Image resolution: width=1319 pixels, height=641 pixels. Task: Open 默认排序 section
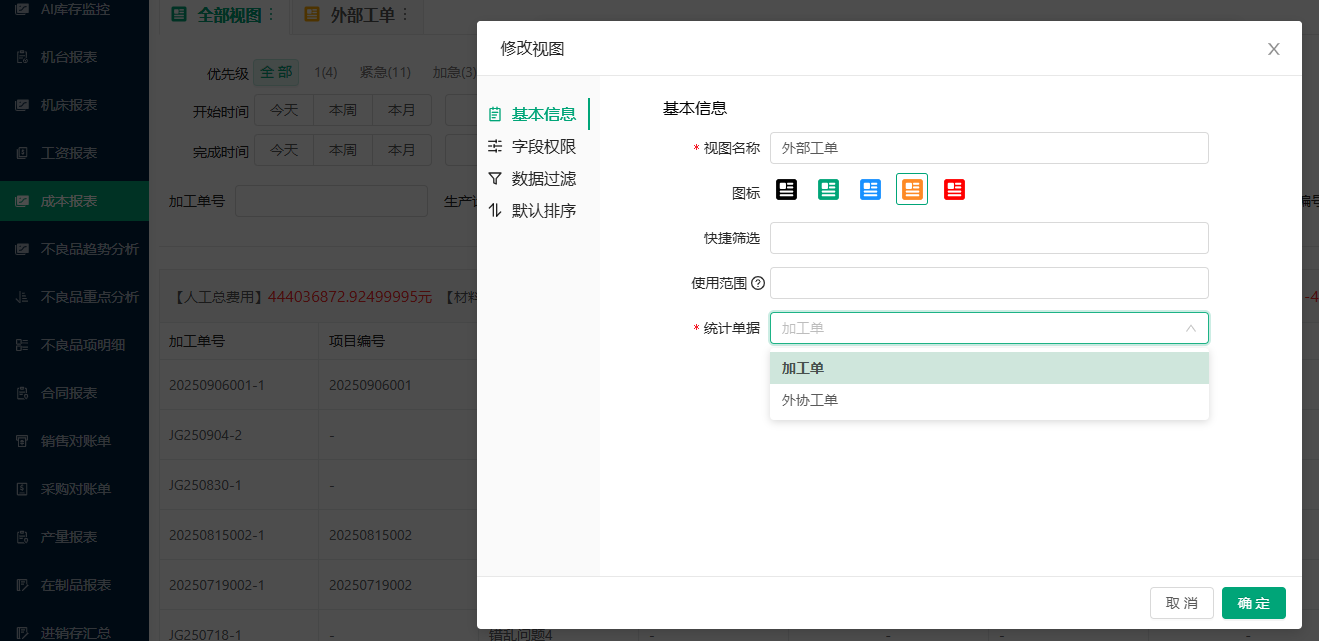click(x=543, y=211)
